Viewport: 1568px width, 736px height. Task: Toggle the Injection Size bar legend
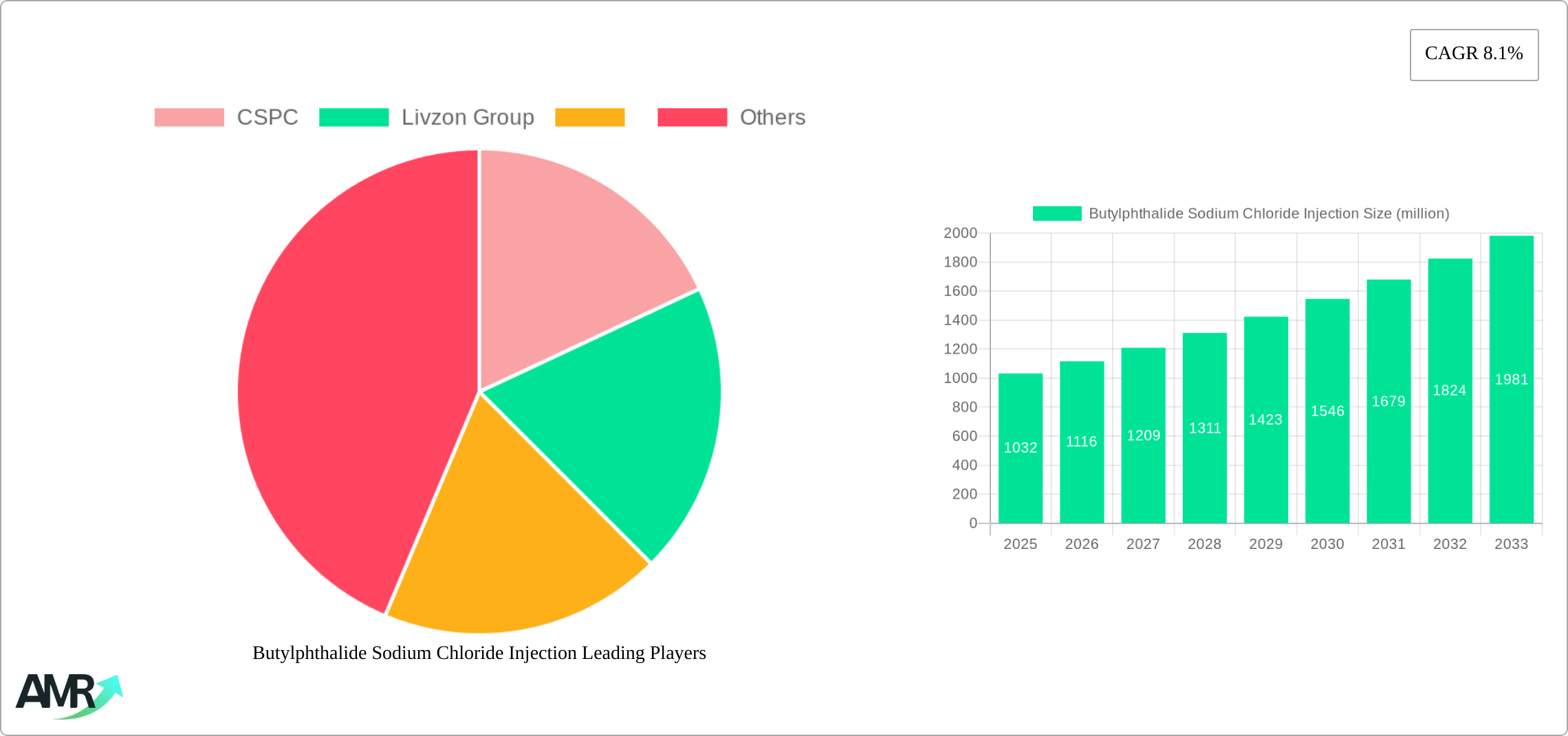click(x=1241, y=214)
